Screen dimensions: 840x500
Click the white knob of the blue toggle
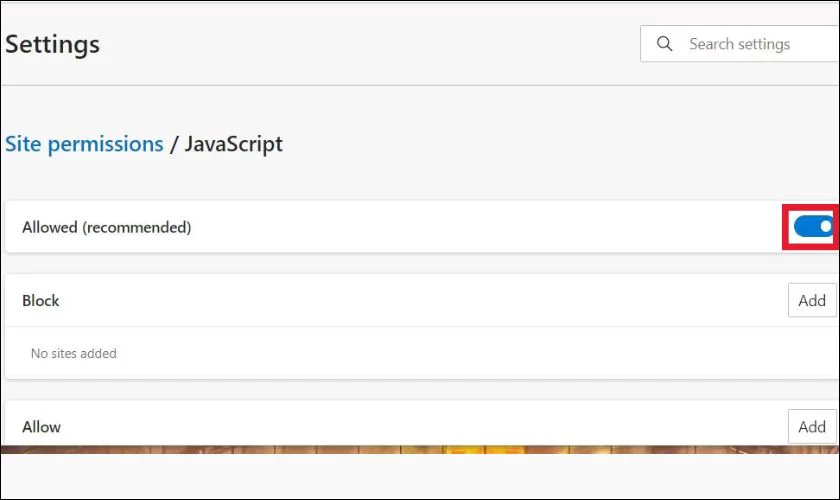tap(826, 227)
